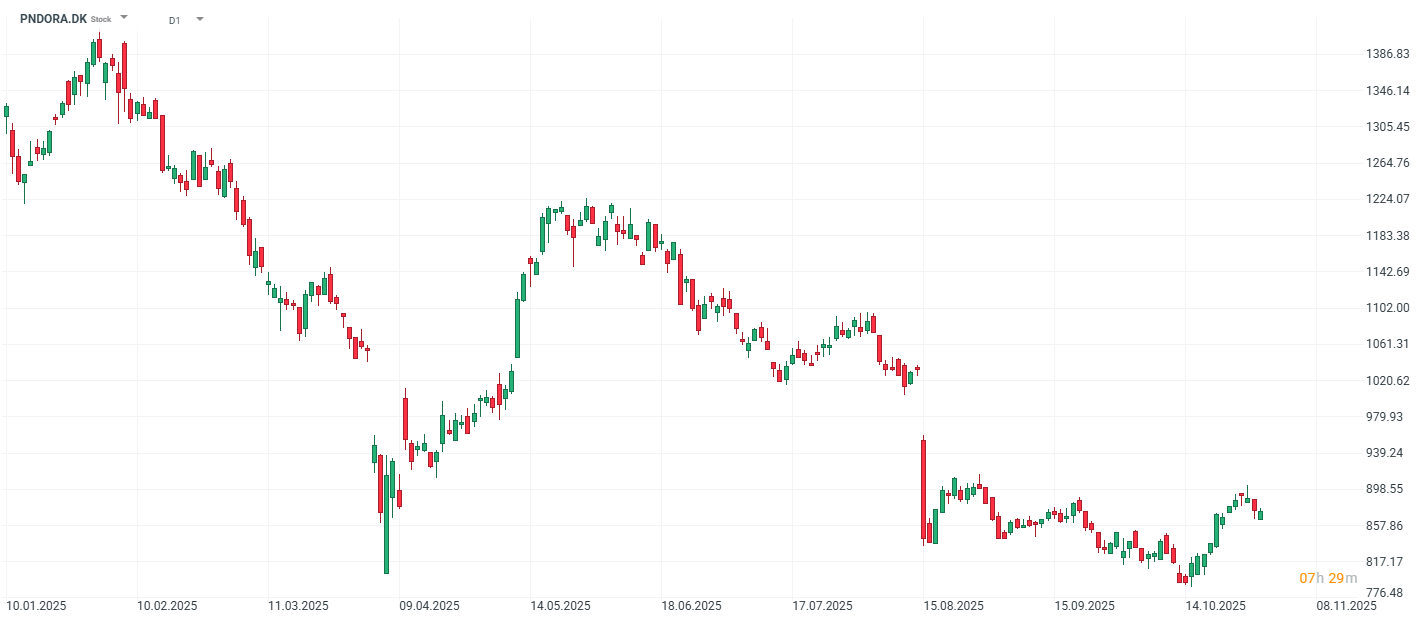Click the PNDORA.DK ticker name

coord(53,18)
